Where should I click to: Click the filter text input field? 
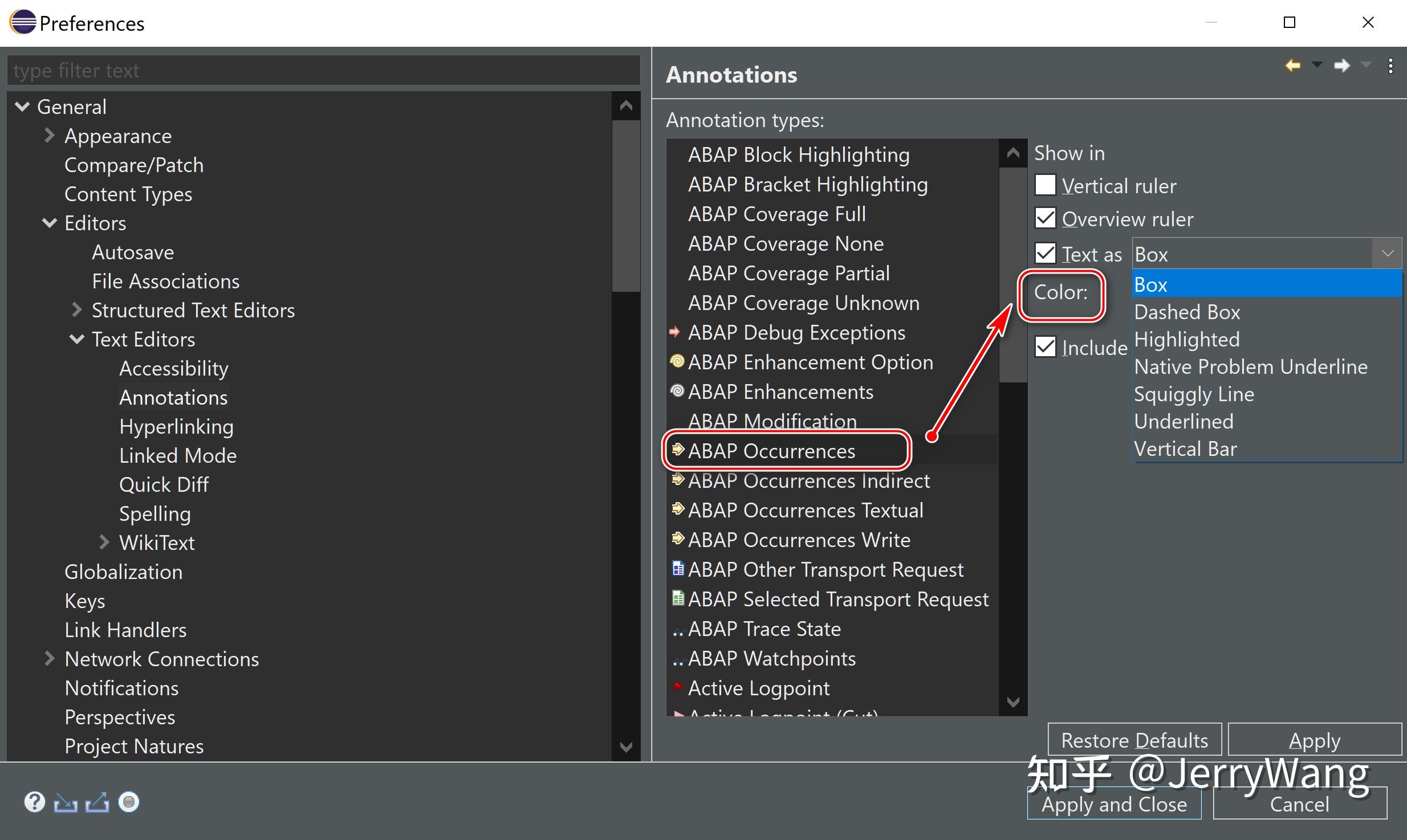(323, 70)
